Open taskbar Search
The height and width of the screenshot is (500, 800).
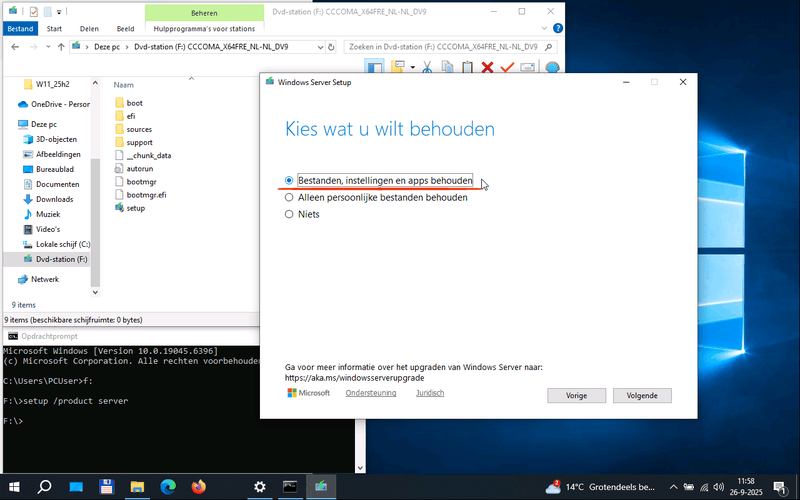click(45, 487)
